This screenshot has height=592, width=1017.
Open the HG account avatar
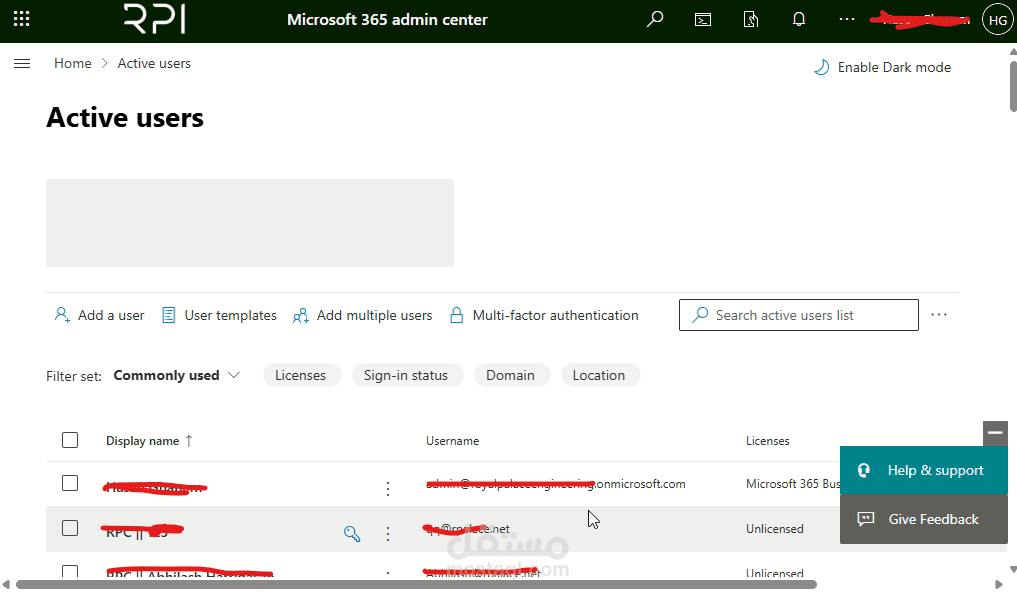coord(998,20)
